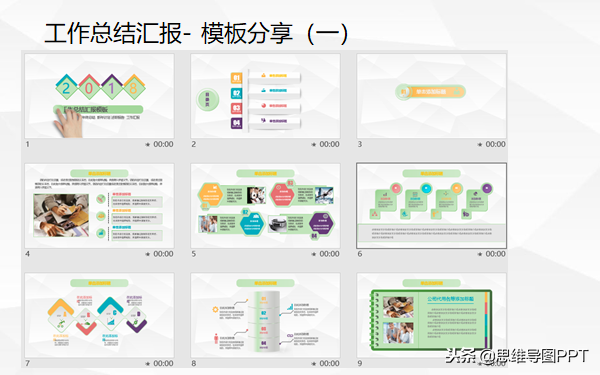Click slide number 4 label
Screen dimensions: 600x375
pyautogui.click(x=28, y=254)
